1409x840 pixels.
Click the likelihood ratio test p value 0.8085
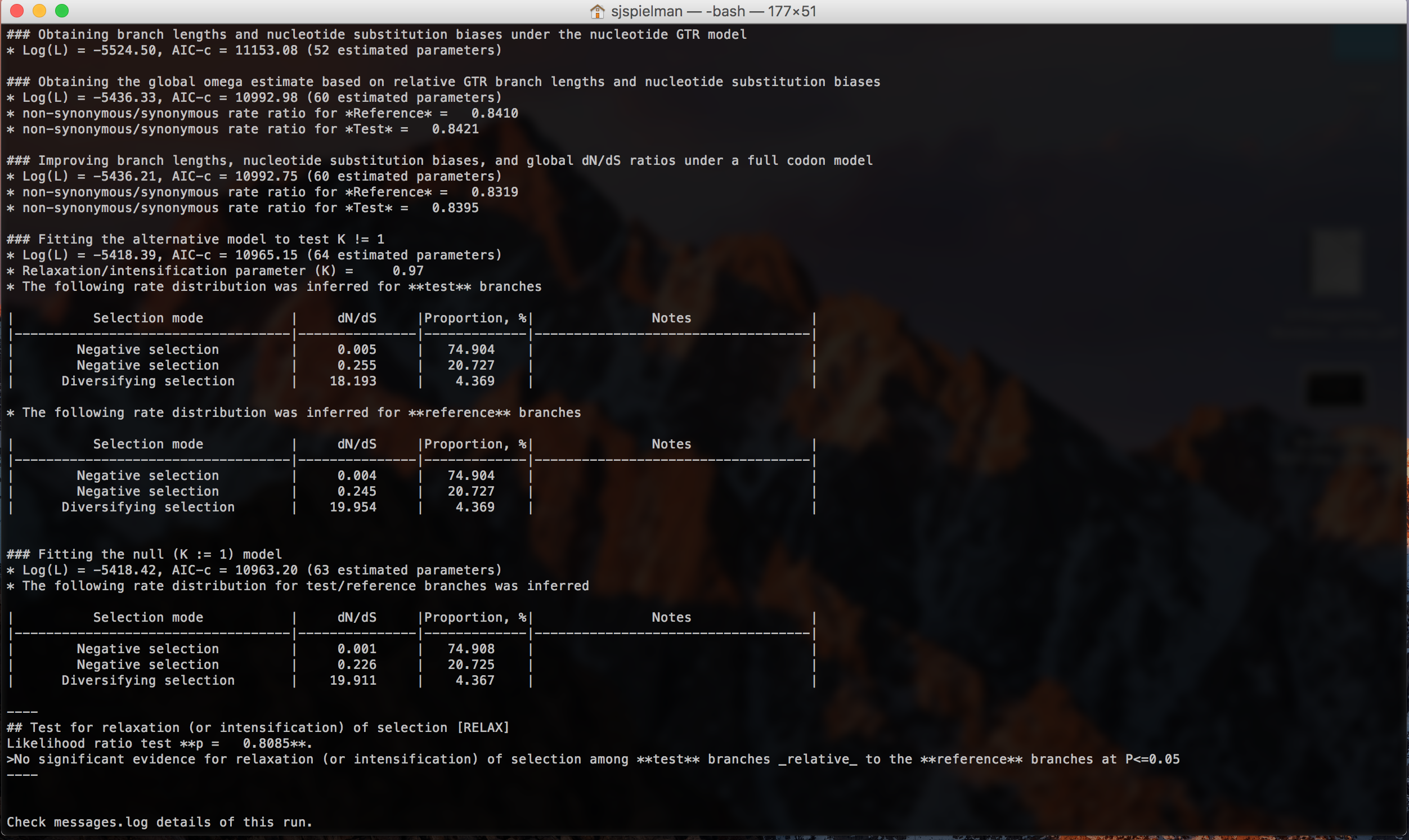[266, 743]
